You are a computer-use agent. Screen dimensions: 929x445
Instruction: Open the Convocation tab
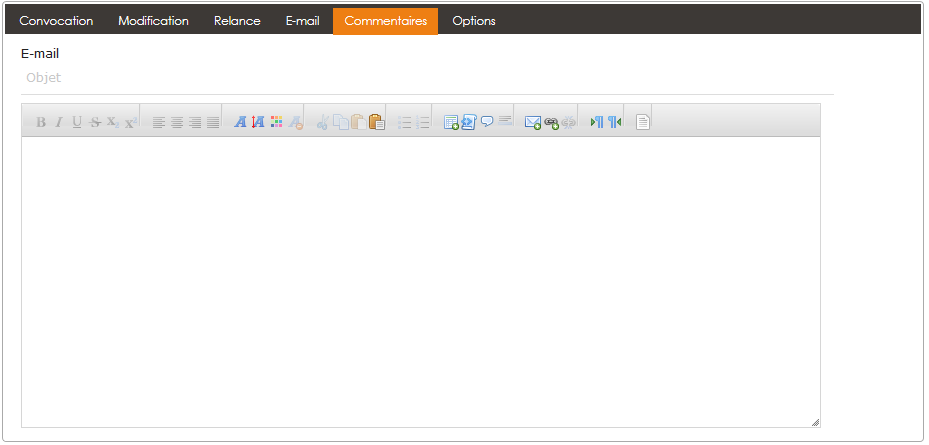point(56,21)
